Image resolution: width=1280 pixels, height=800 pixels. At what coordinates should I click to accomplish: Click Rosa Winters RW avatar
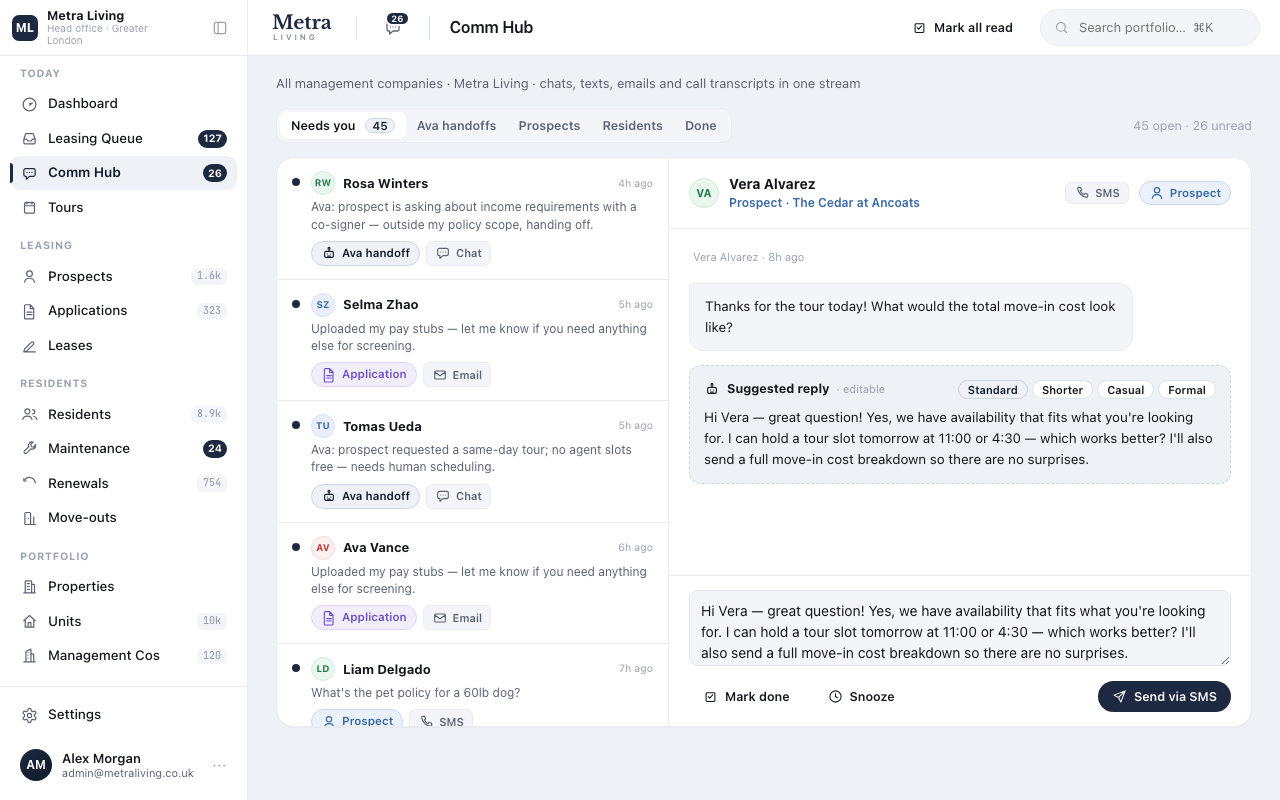323,183
